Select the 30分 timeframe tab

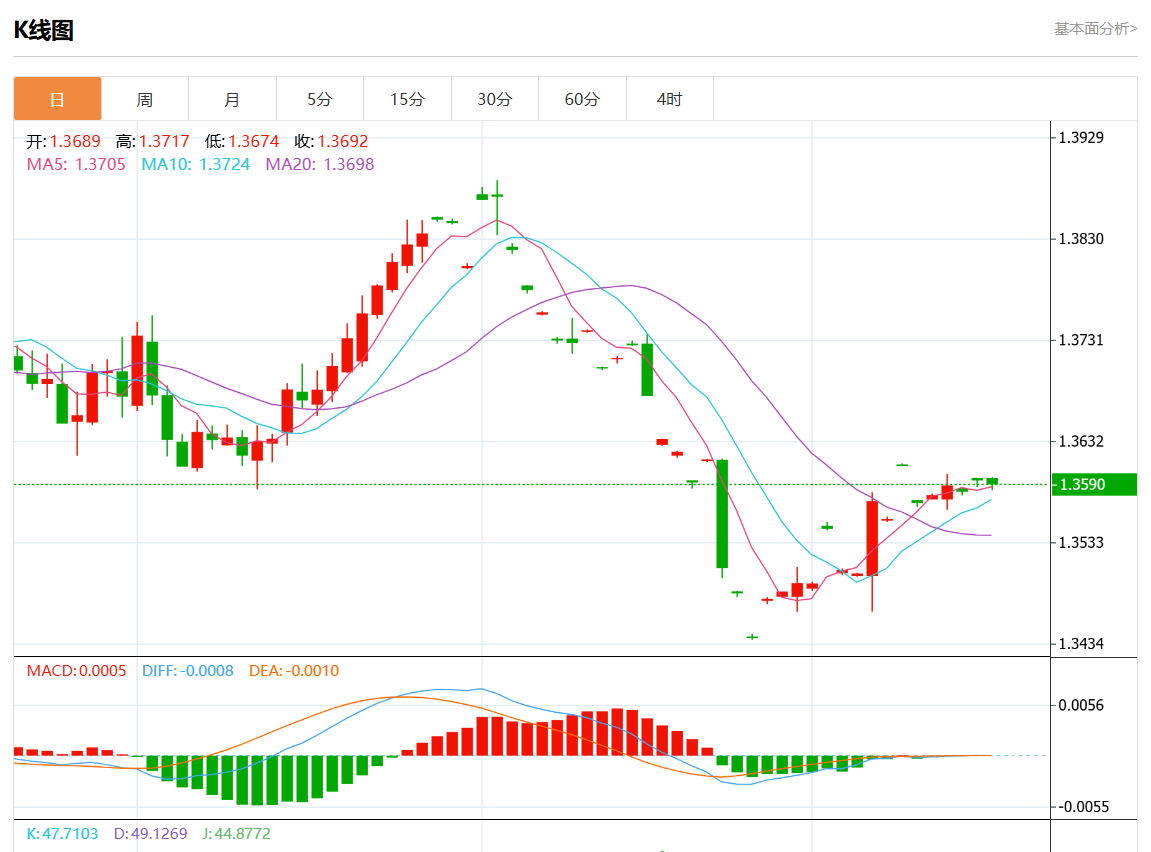494,99
